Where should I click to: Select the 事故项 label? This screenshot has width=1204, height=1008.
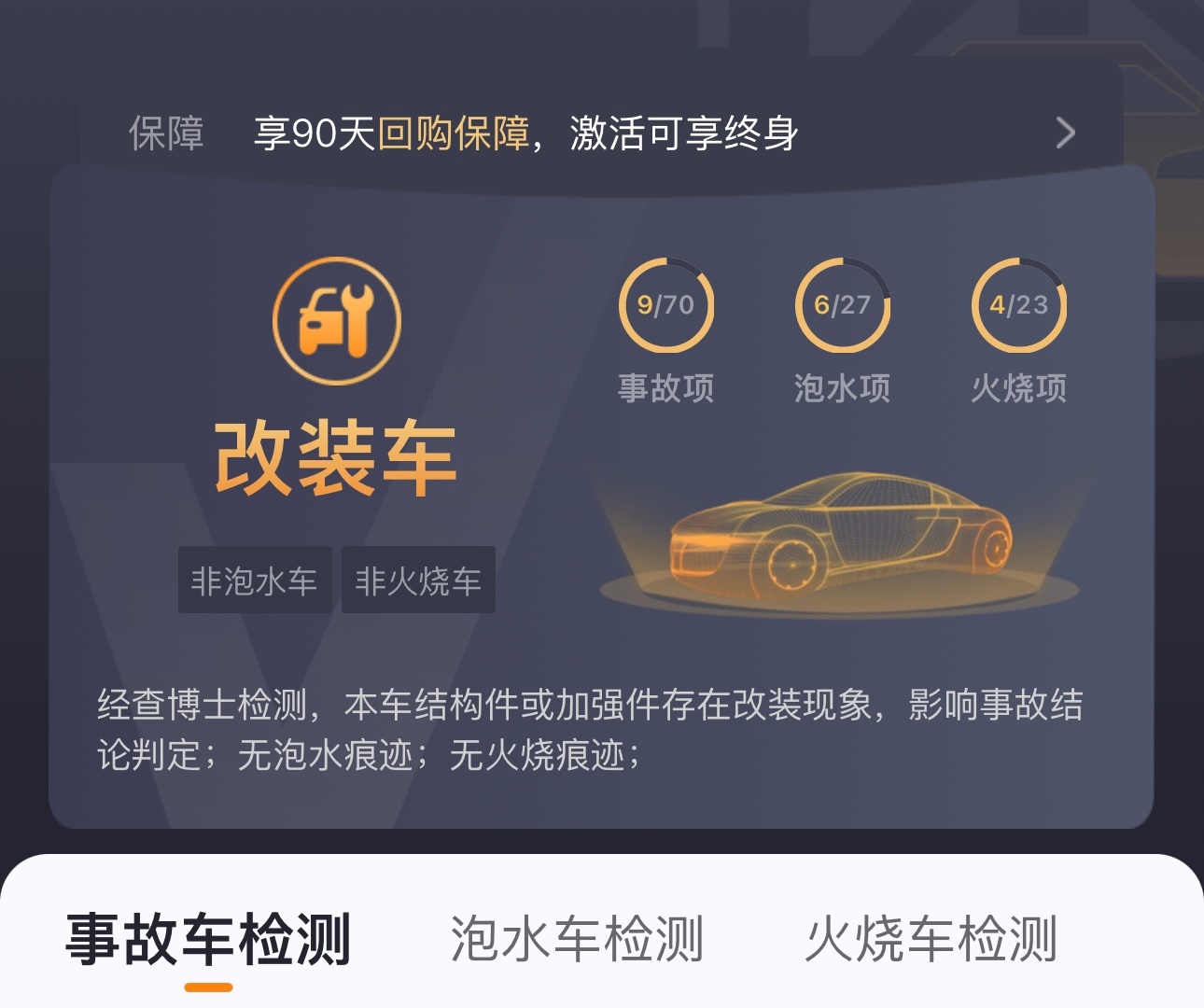666,387
